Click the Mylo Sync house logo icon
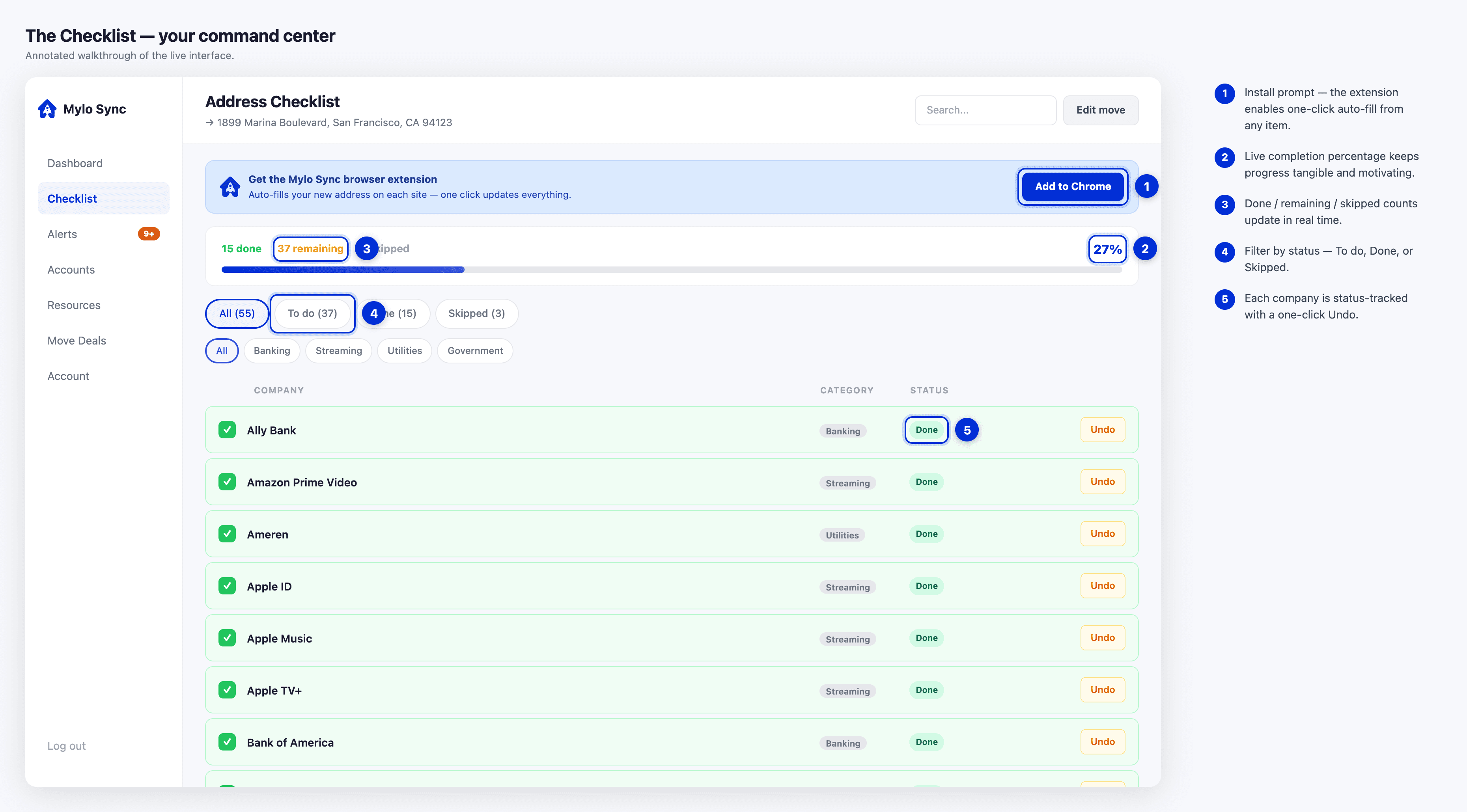 [47, 109]
